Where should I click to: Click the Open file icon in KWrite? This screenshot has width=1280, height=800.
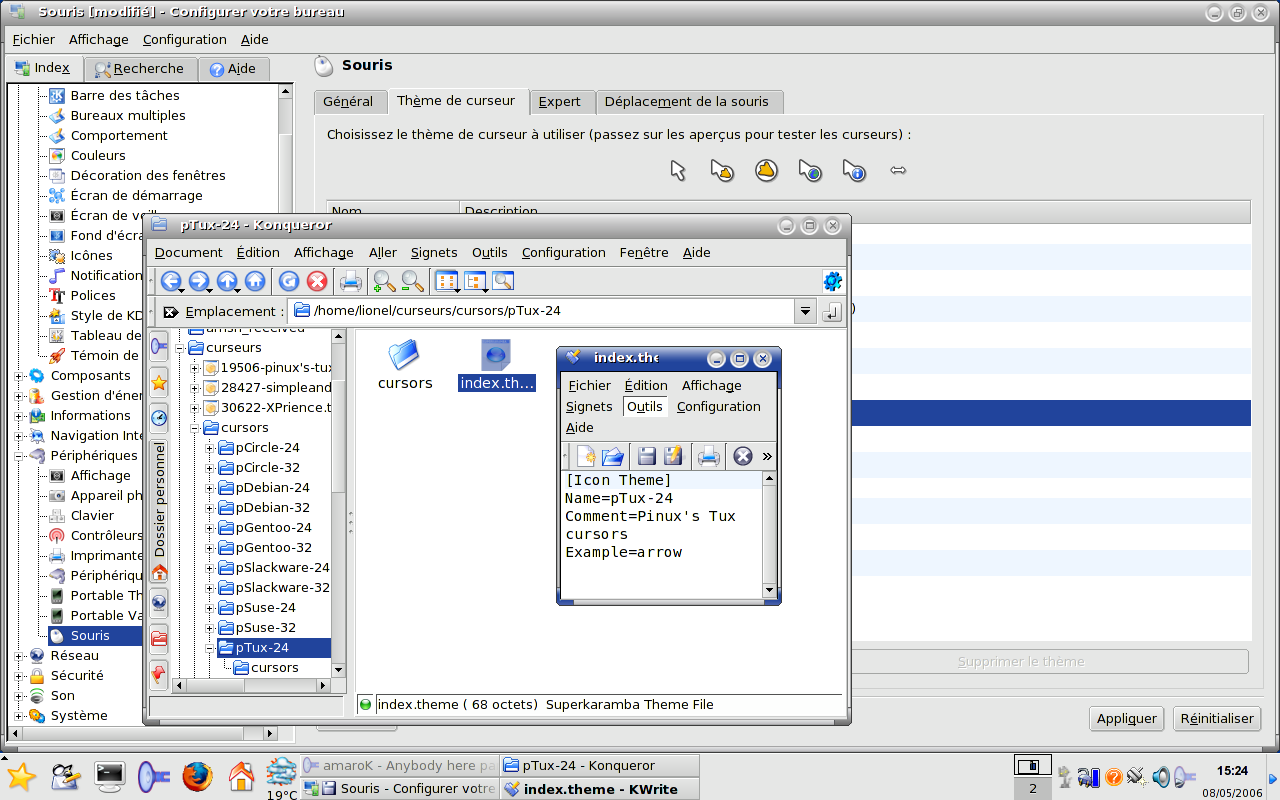(613, 456)
